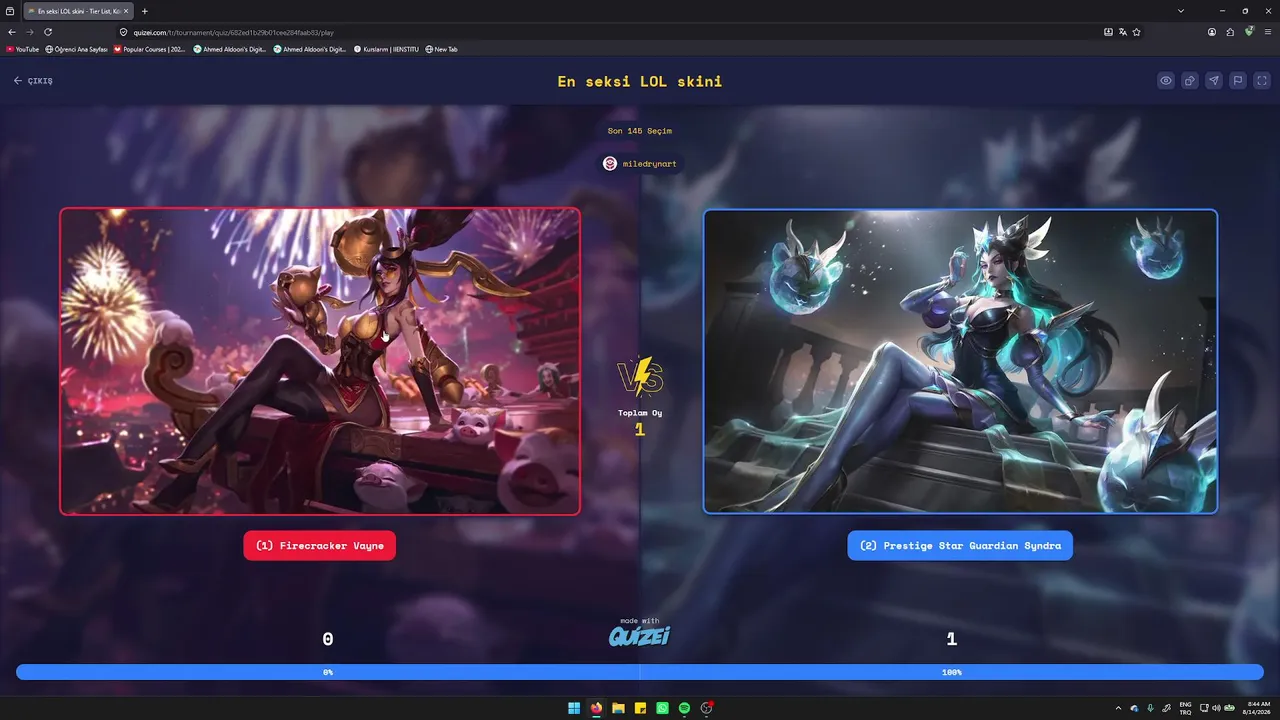The height and width of the screenshot is (720, 1280).
Task: Click the shuffle shapes icon in quiz header
Action: coord(1190,81)
